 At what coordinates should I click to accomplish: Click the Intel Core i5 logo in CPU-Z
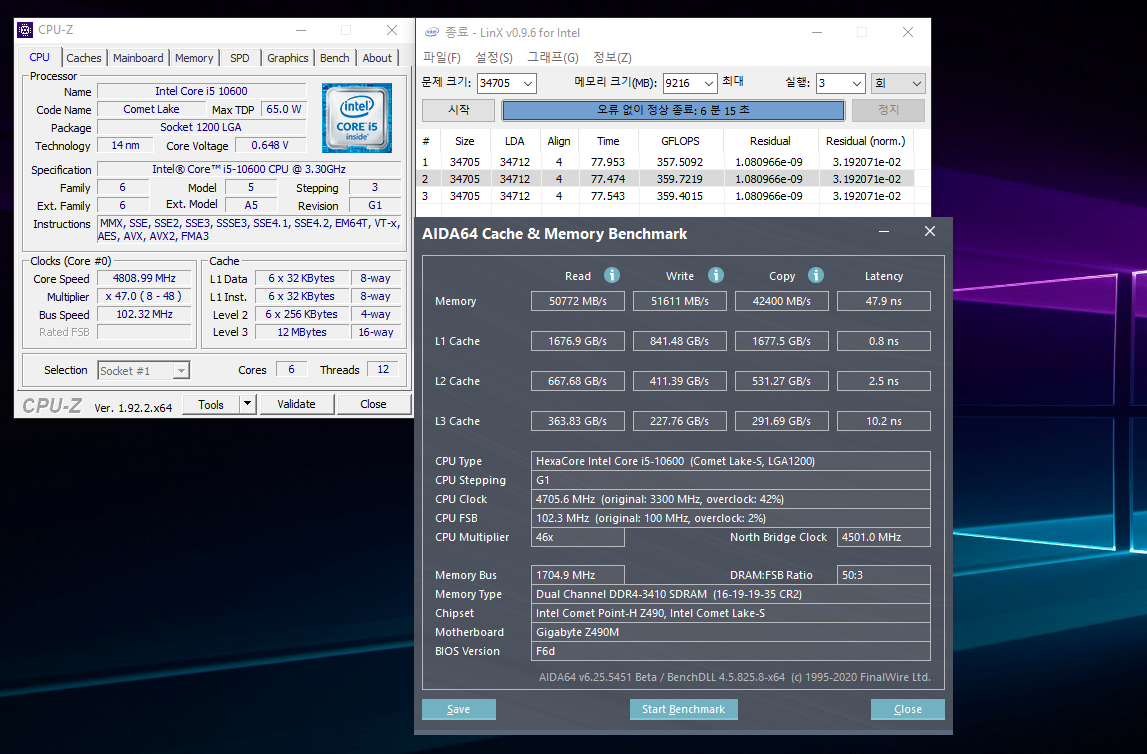(357, 118)
